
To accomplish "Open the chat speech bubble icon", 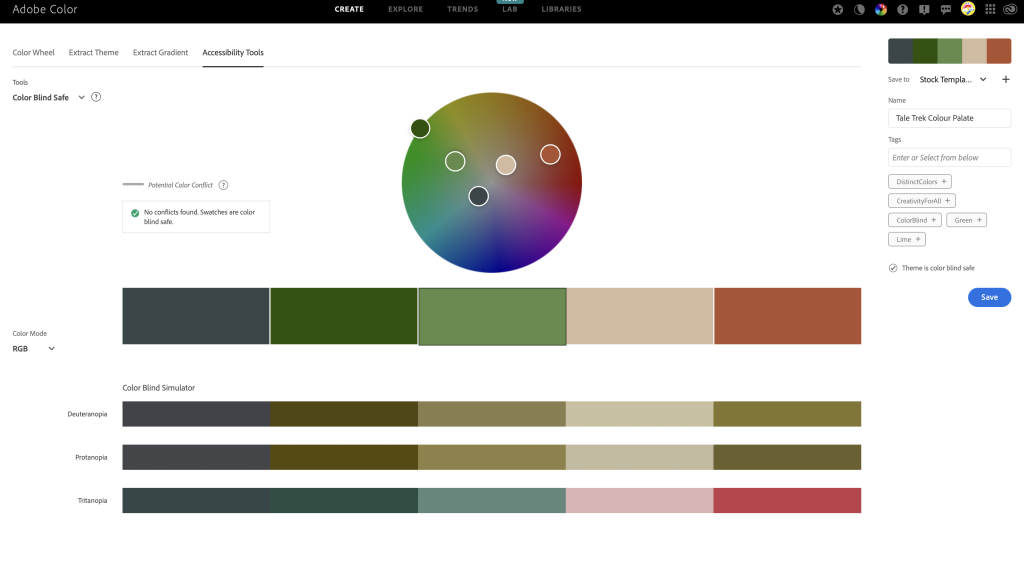I will (946, 9).
